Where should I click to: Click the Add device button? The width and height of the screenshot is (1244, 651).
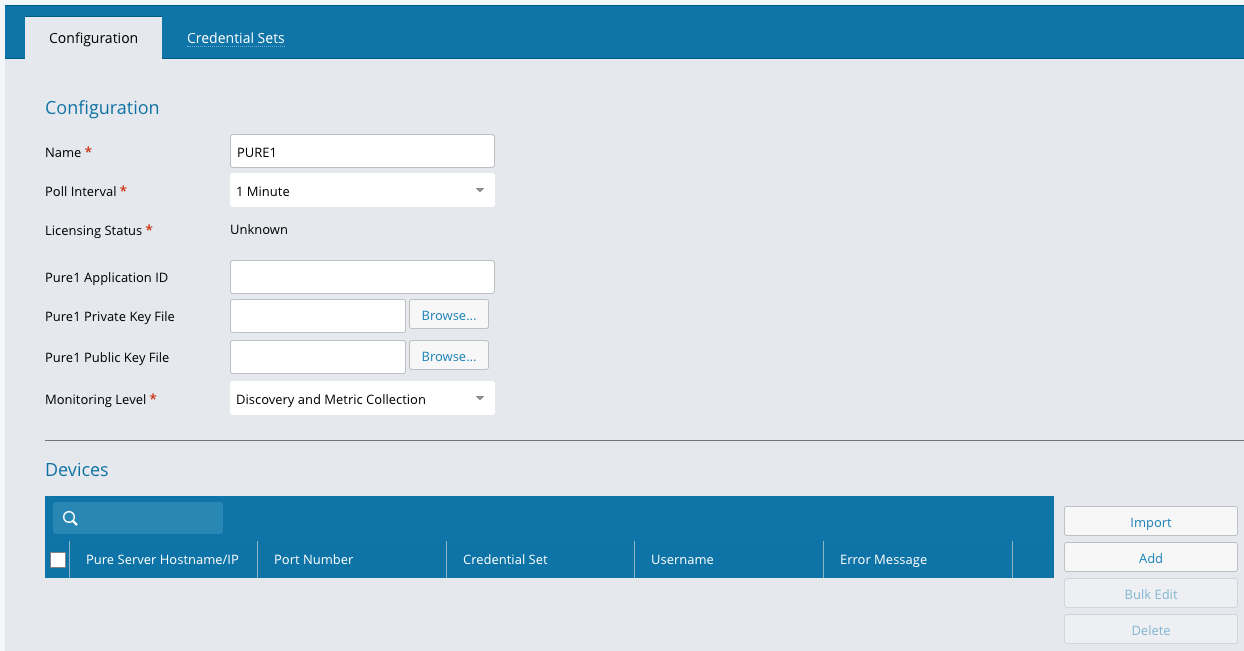point(1151,558)
